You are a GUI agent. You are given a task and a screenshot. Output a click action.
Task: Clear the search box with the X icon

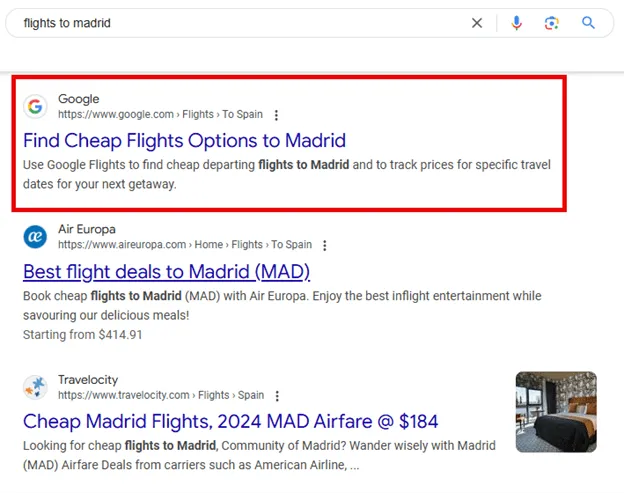[x=477, y=23]
